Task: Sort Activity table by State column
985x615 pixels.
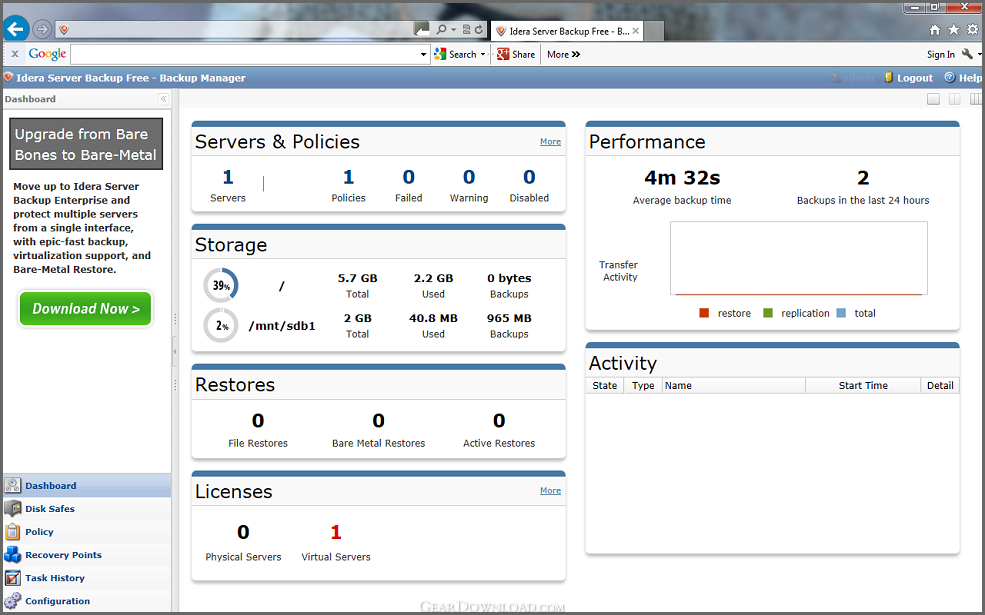Action: (605, 386)
